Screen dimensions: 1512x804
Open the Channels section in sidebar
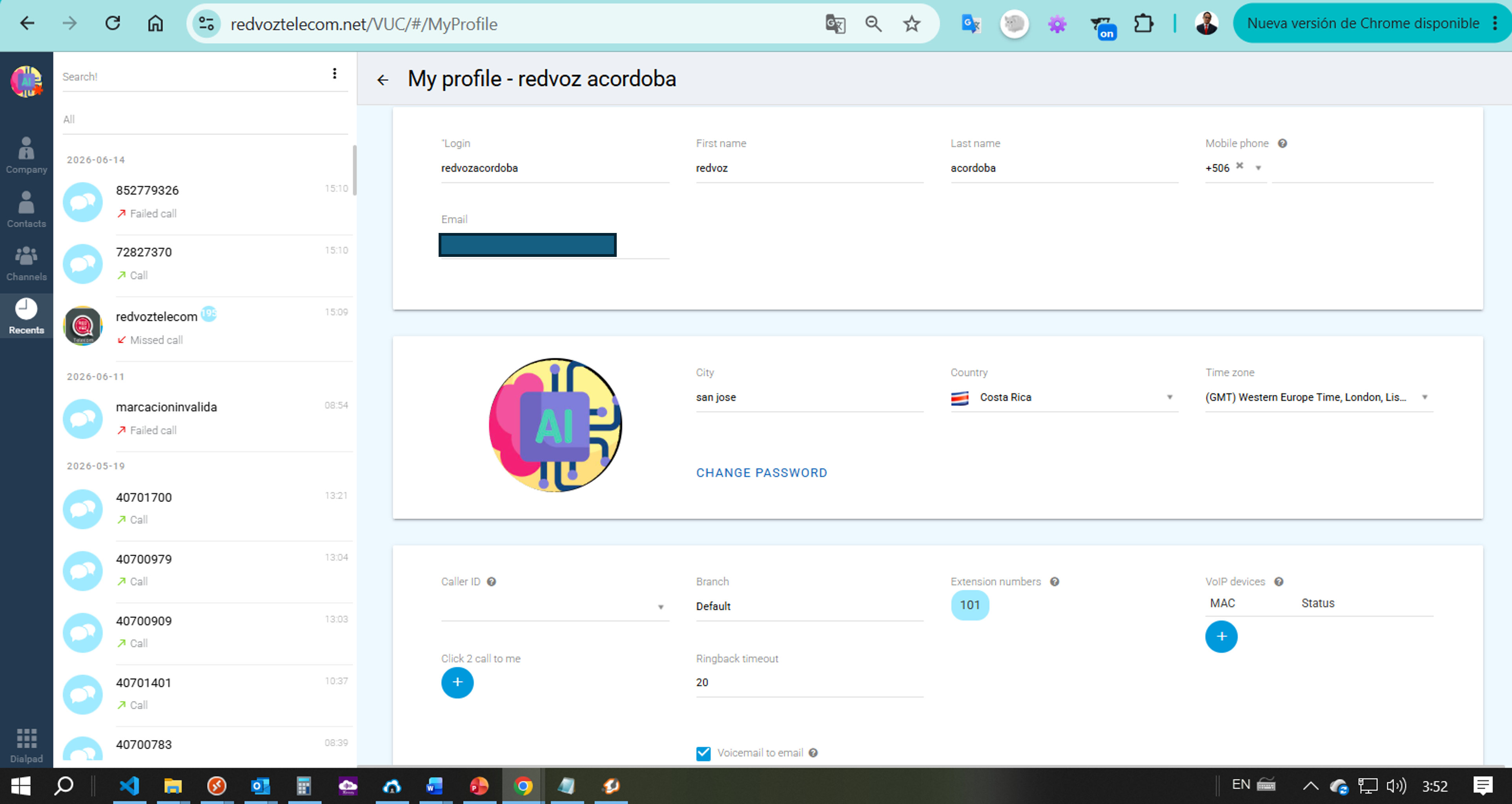(x=26, y=263)
